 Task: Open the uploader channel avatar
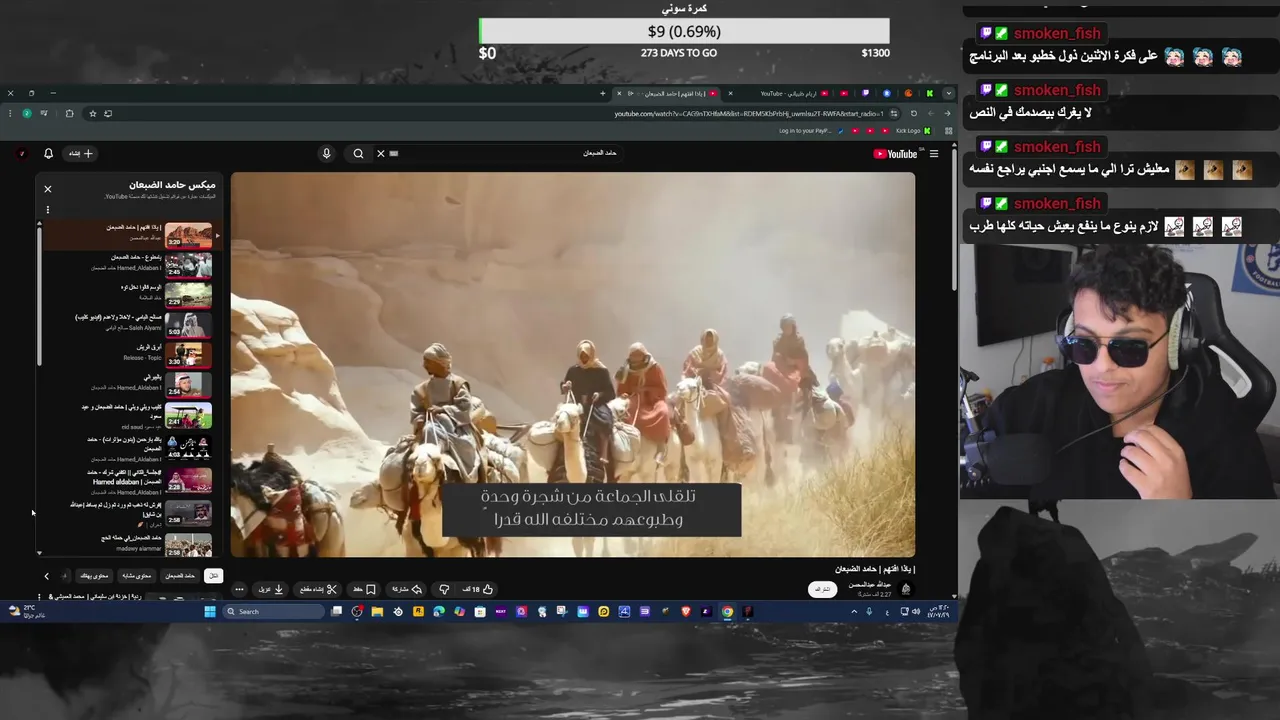pos(906,589)
